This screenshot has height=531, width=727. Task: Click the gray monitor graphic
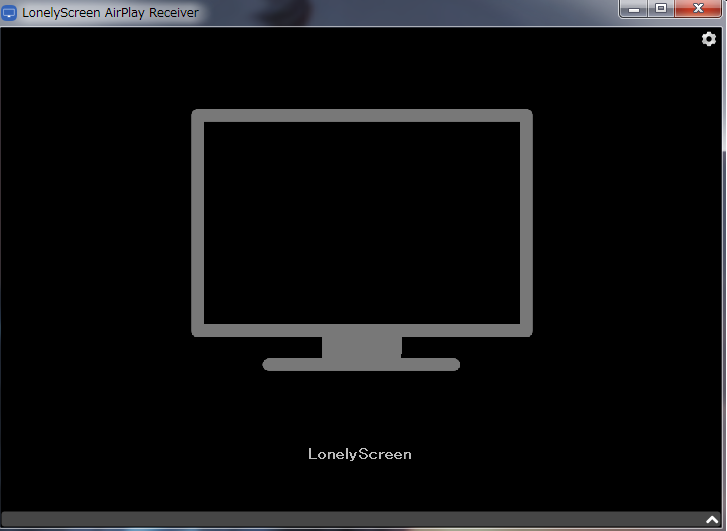coord(362,240)
